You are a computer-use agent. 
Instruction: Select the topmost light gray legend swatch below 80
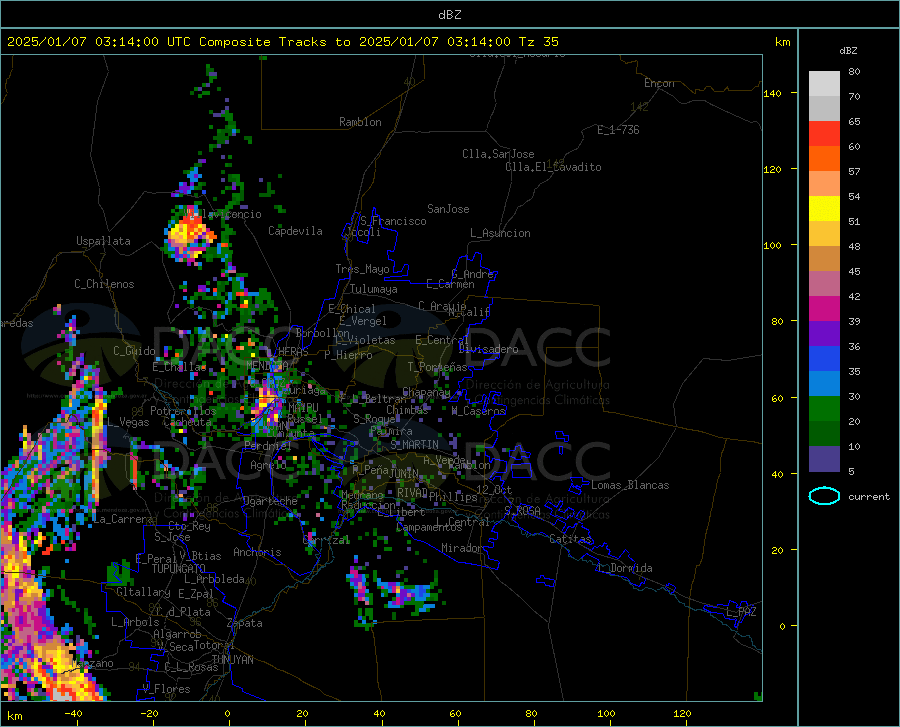(824, 84)
